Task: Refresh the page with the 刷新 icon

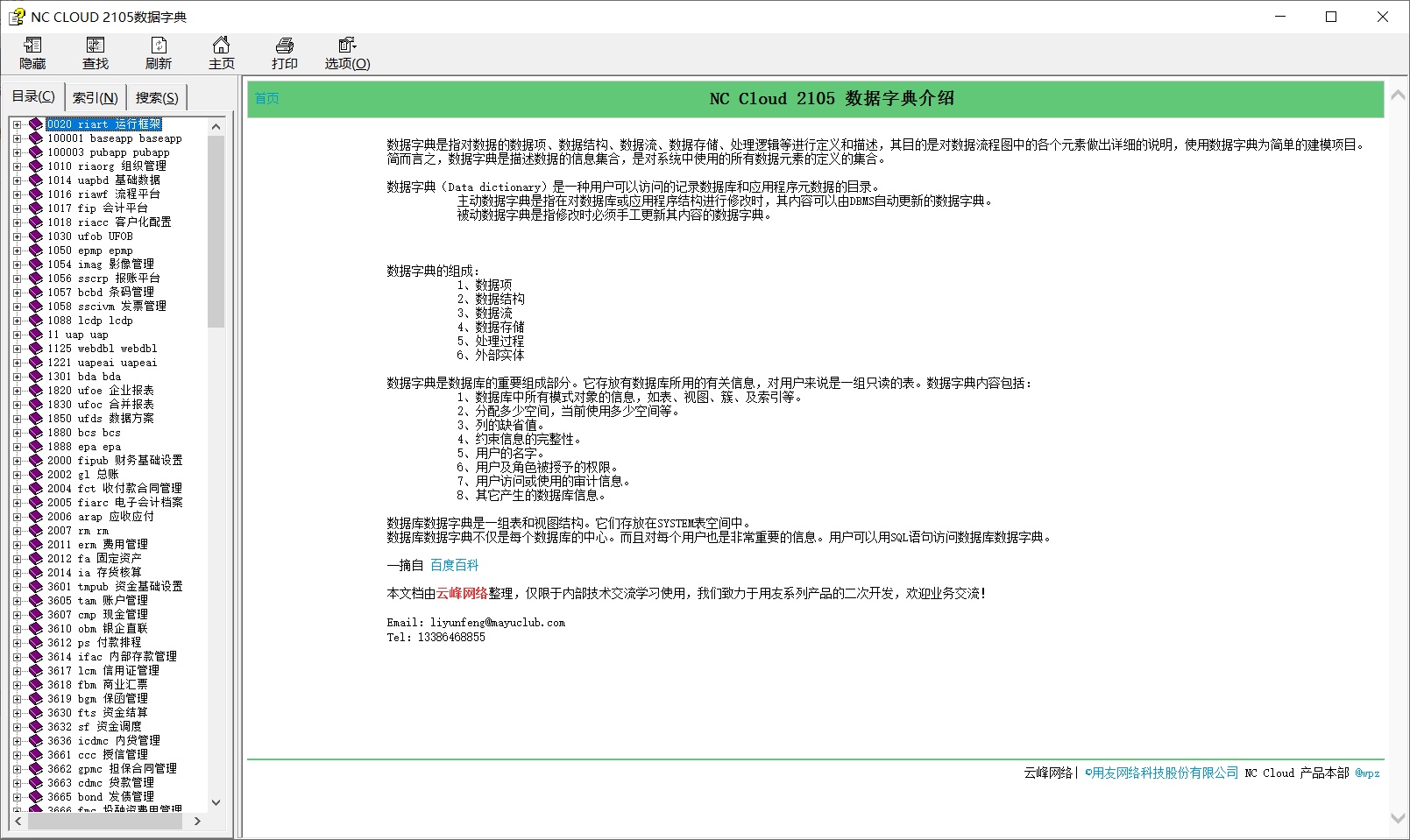Action: [x=158, y=52]
